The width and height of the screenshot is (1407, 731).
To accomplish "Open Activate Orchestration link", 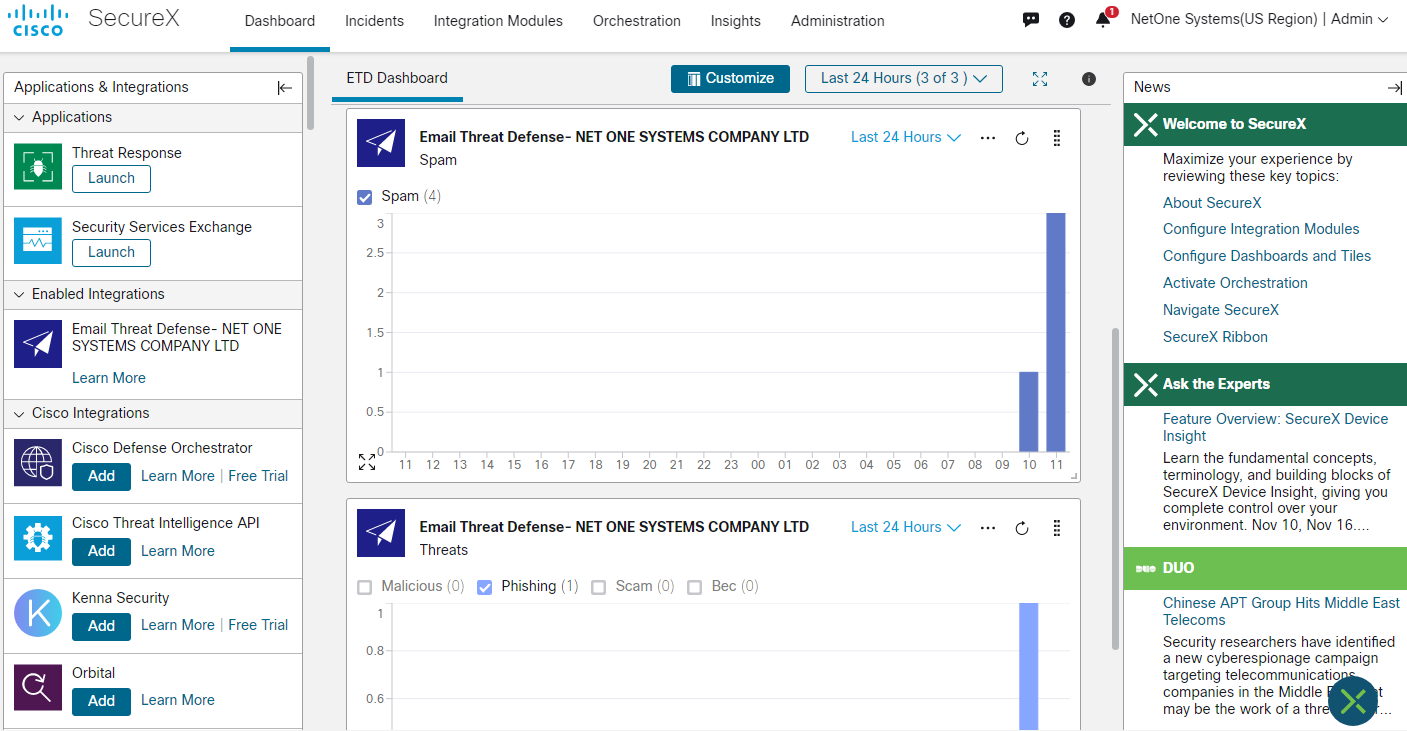I will click(1235, 283).
